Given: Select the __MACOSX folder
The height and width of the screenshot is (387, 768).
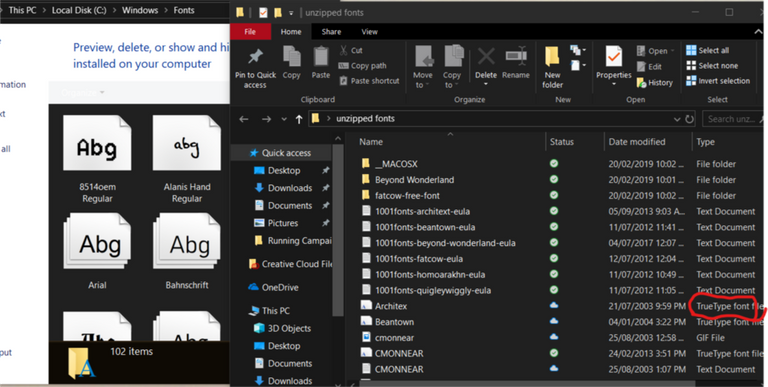Looking at the screenshot, I should (x=396, y=164).
